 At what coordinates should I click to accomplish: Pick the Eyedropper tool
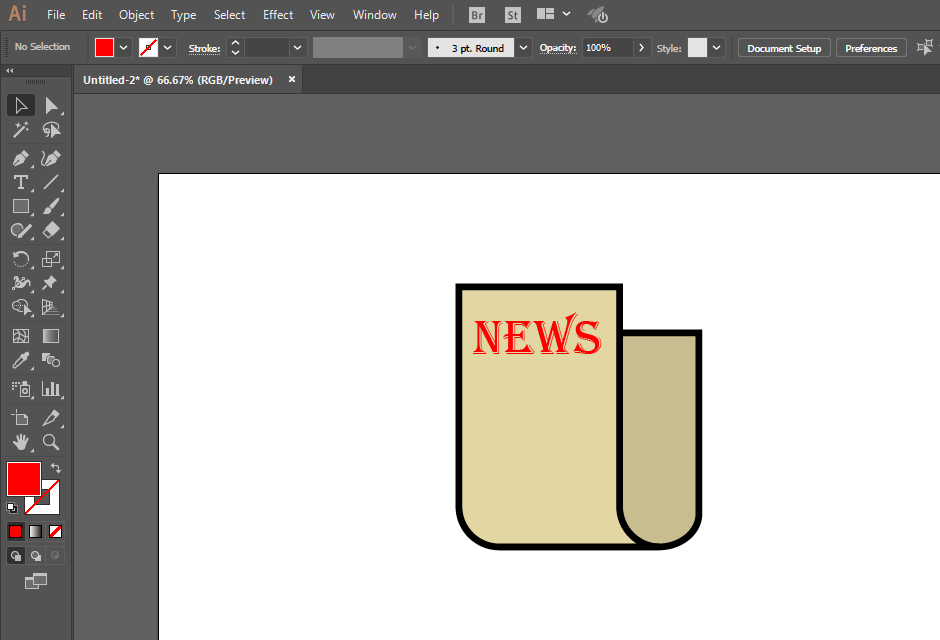pyautogui.click(x=21, y=360)
